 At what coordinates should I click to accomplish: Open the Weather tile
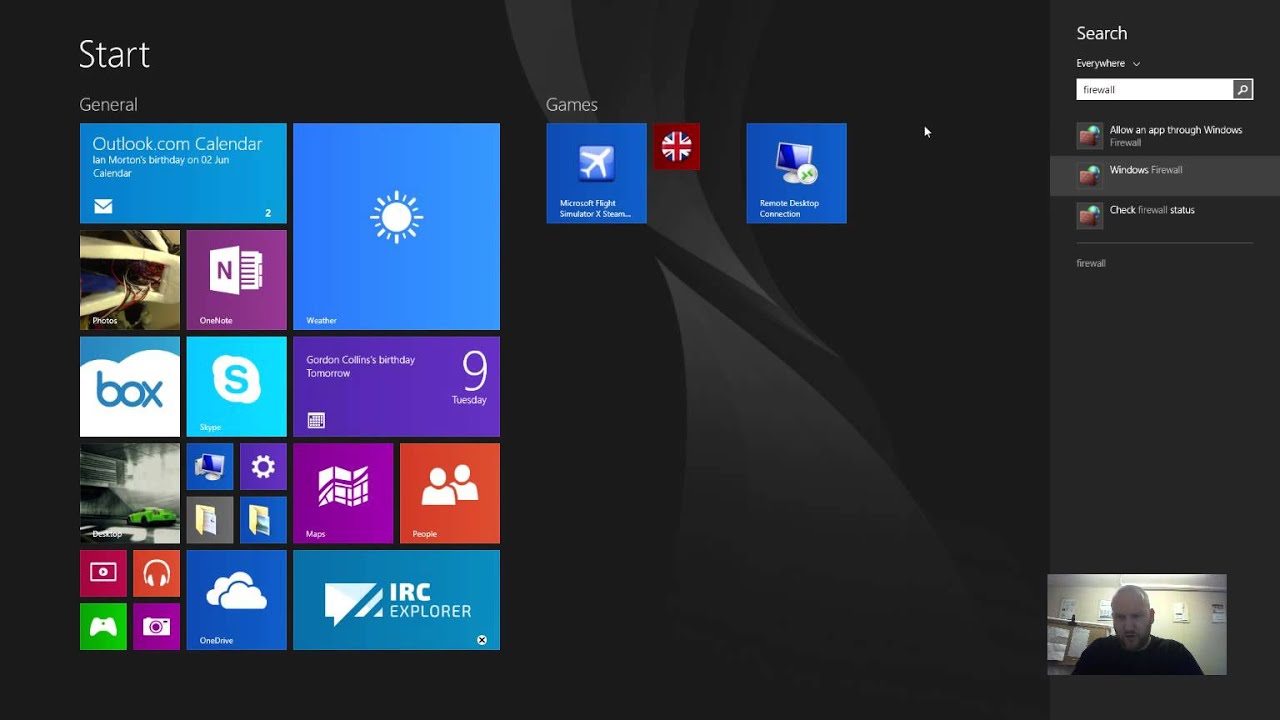tap(396, 226)
